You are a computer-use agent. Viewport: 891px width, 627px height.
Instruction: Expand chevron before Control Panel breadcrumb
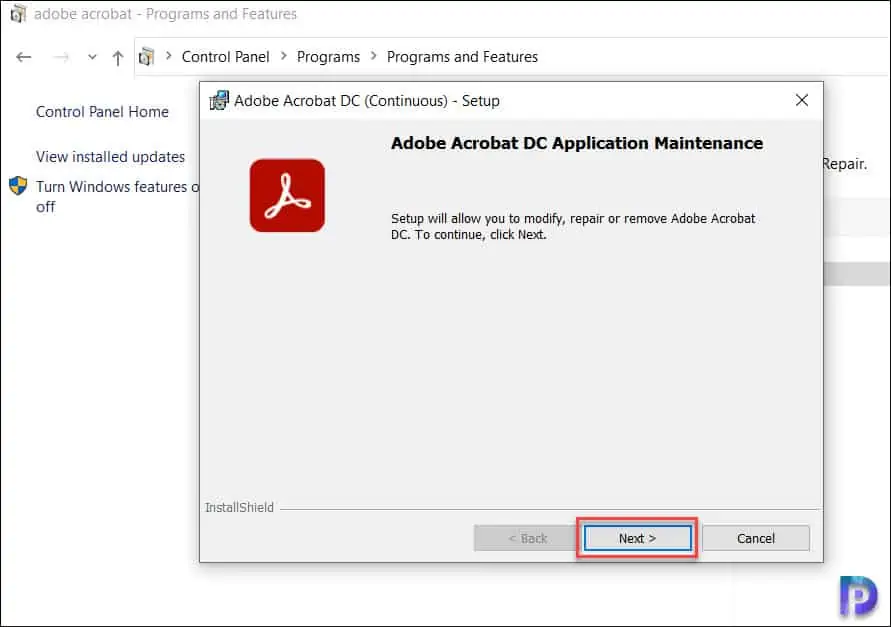pos(169,56)
